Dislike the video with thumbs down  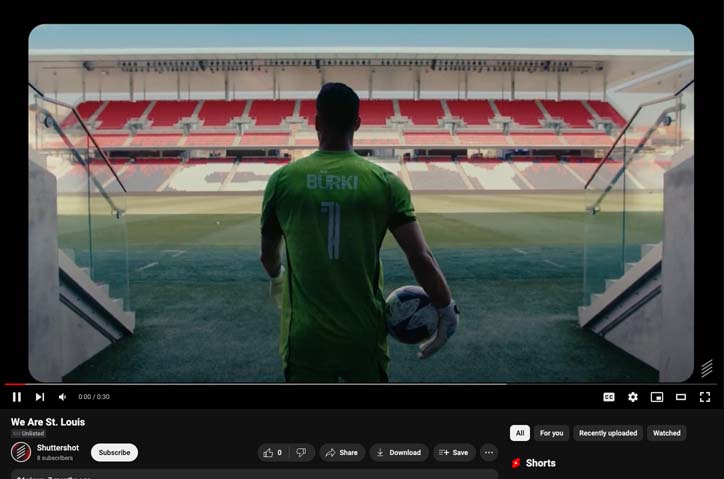[301, 453]
